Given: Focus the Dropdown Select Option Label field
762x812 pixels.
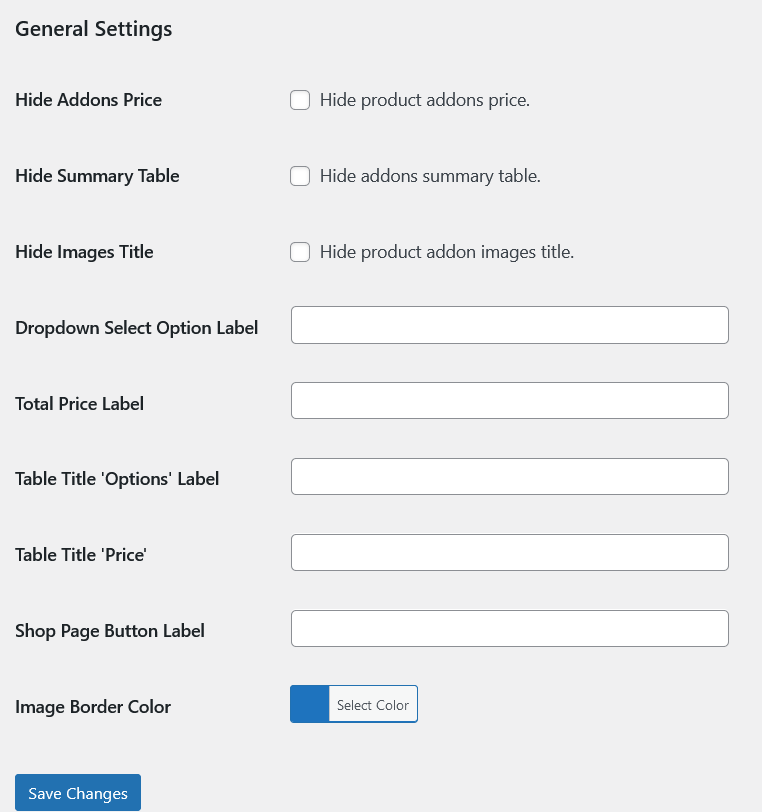Looking at the screenshot, I should (509, 325).
